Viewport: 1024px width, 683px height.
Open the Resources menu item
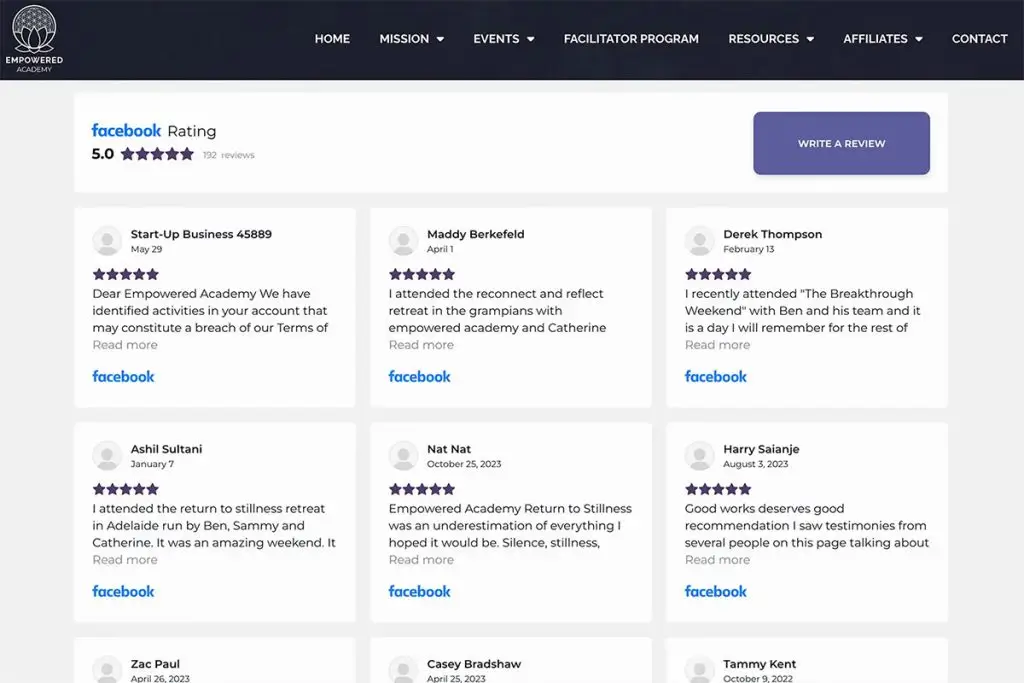(763, 39)
